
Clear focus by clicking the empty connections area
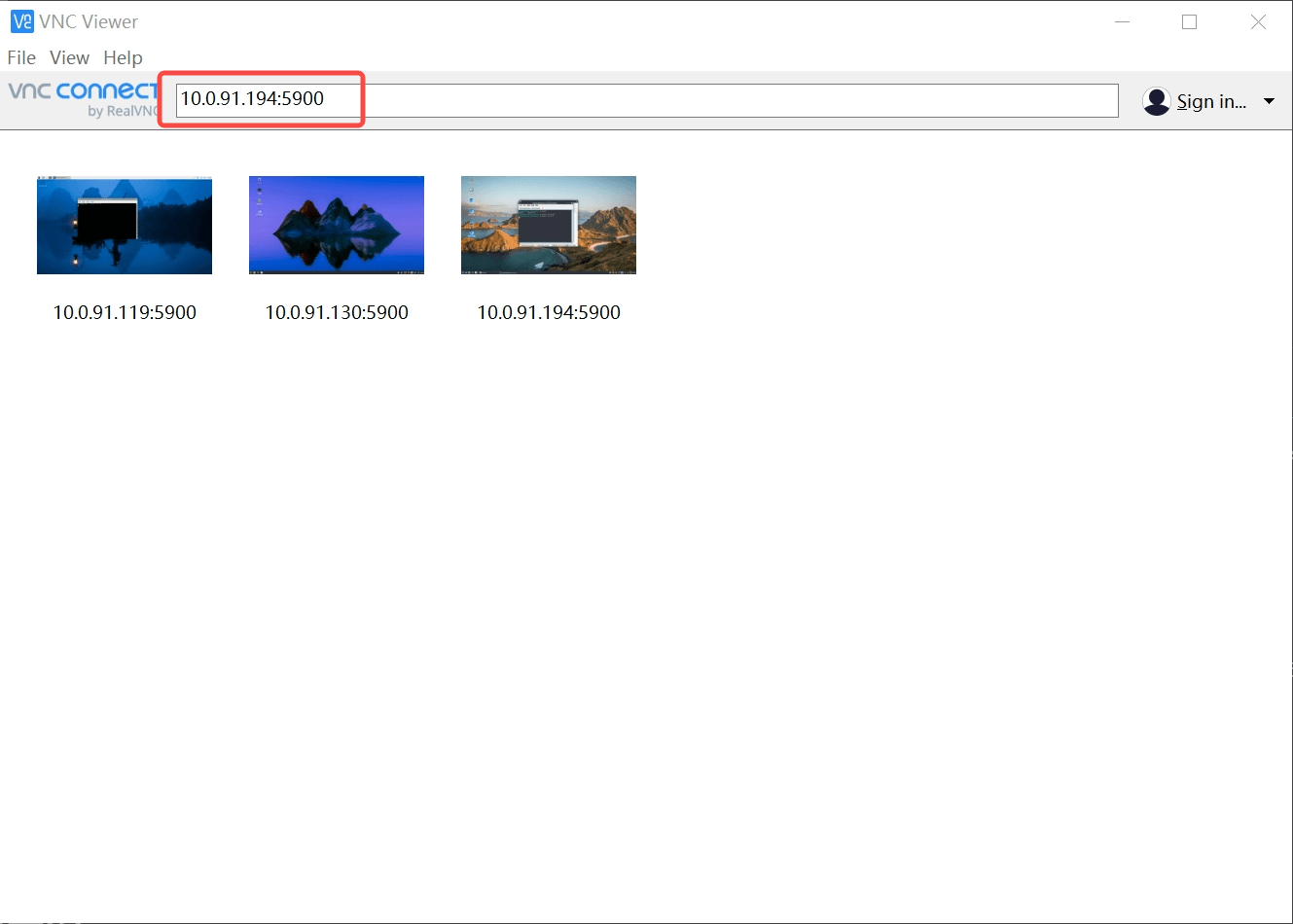778,535
